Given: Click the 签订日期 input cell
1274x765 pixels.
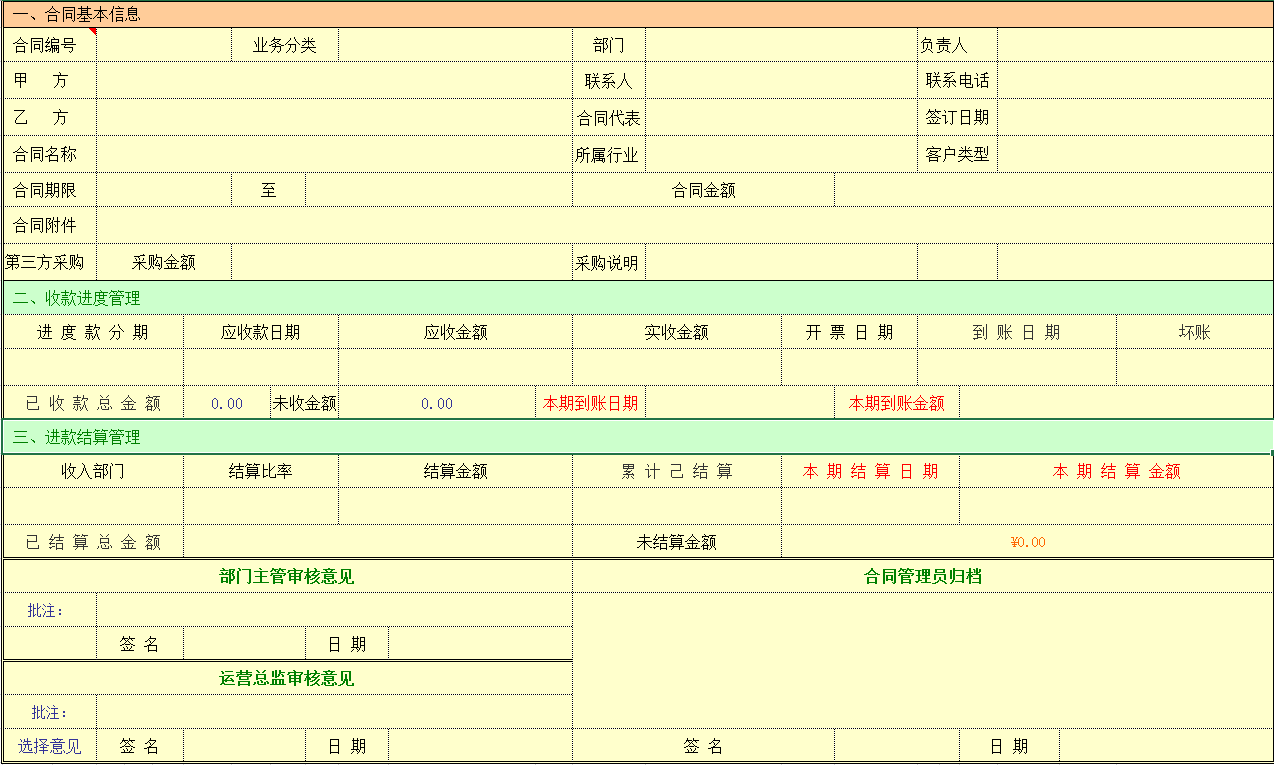Looking at the screenshot, I should tap(1134, 117).
